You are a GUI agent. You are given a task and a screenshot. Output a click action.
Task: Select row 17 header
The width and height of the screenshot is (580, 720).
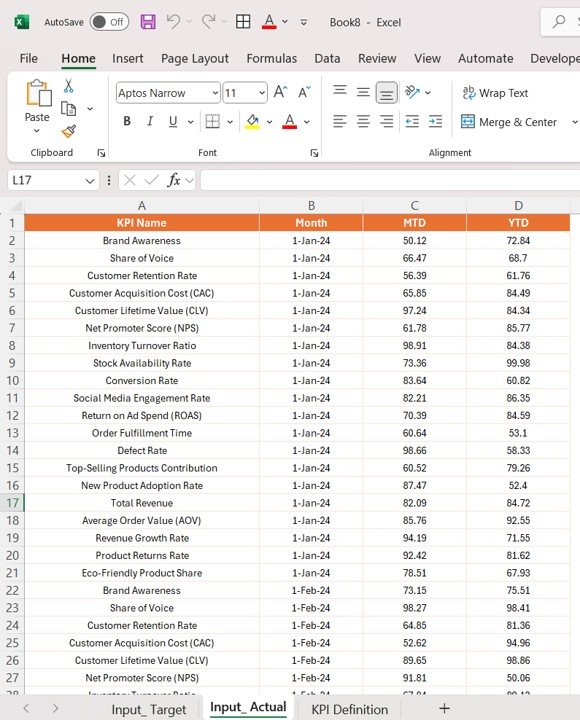pyautogui.click(x=12, y=503)
